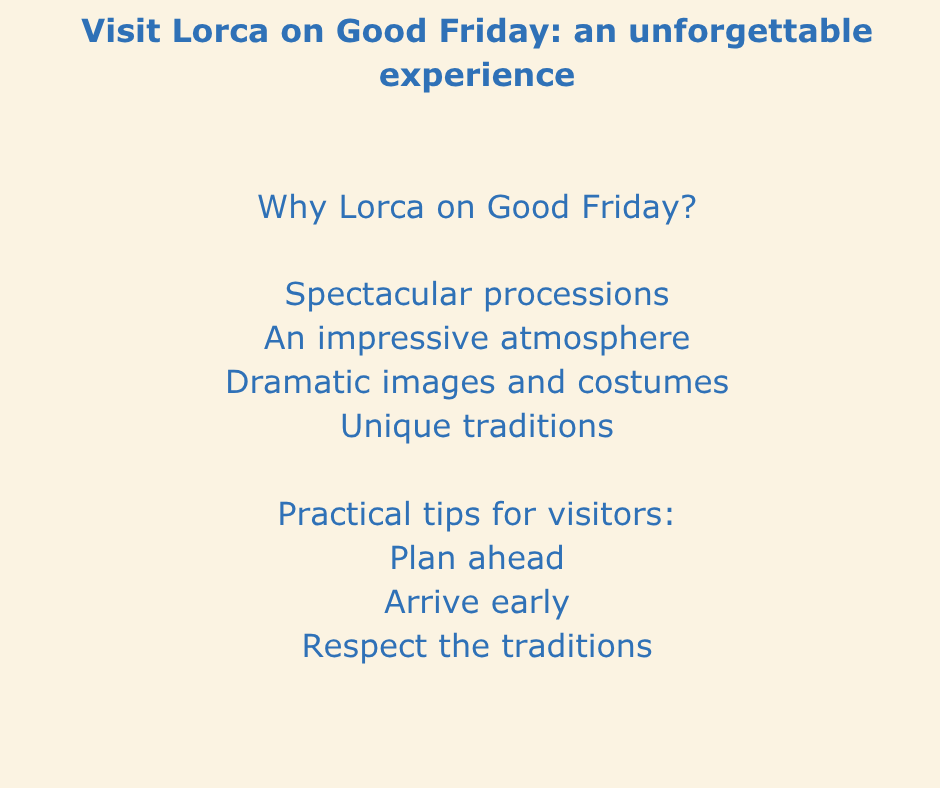
Task: Click the word 'Friday?' in the subtitle
Action: [639, 207]
